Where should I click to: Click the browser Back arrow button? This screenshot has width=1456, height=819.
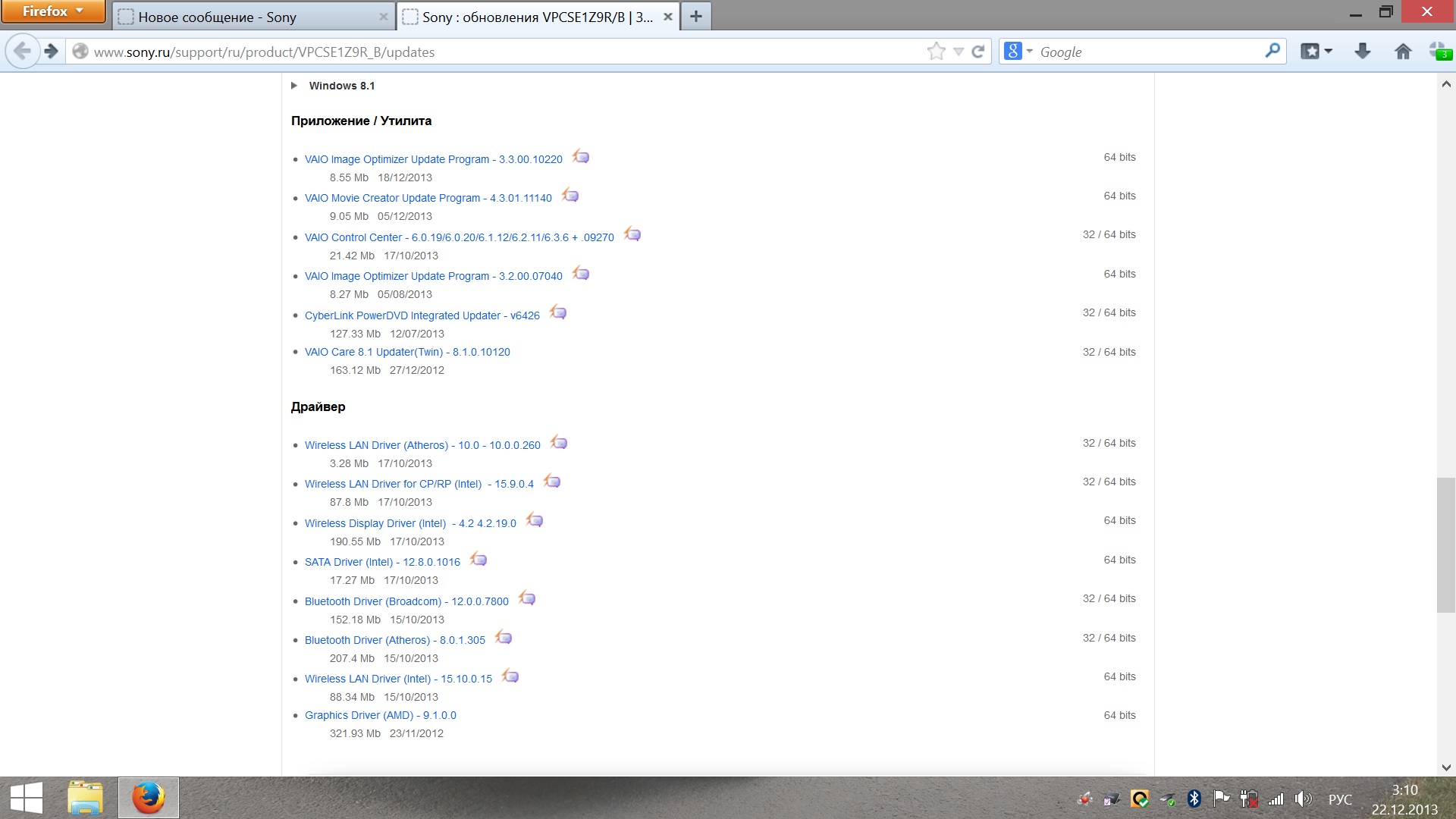(x=22, y=52)
